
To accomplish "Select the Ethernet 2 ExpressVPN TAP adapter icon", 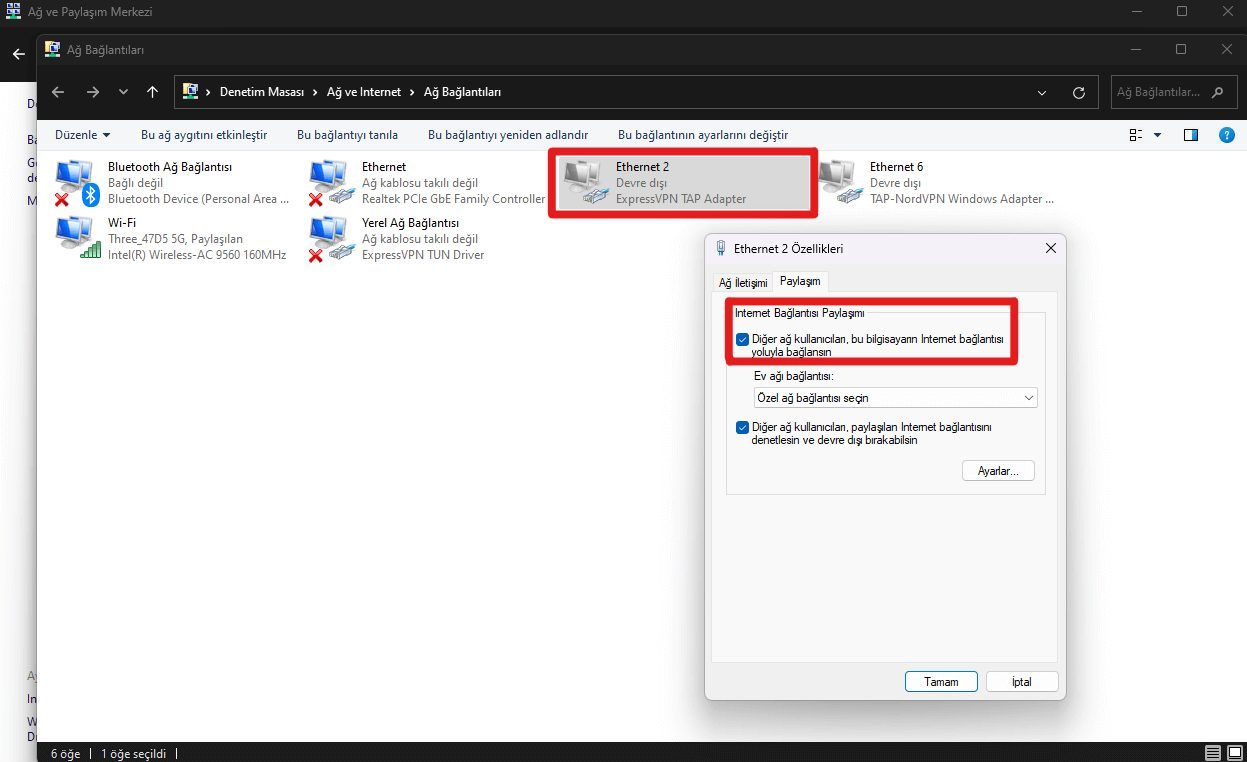I will tap(586, 183).
